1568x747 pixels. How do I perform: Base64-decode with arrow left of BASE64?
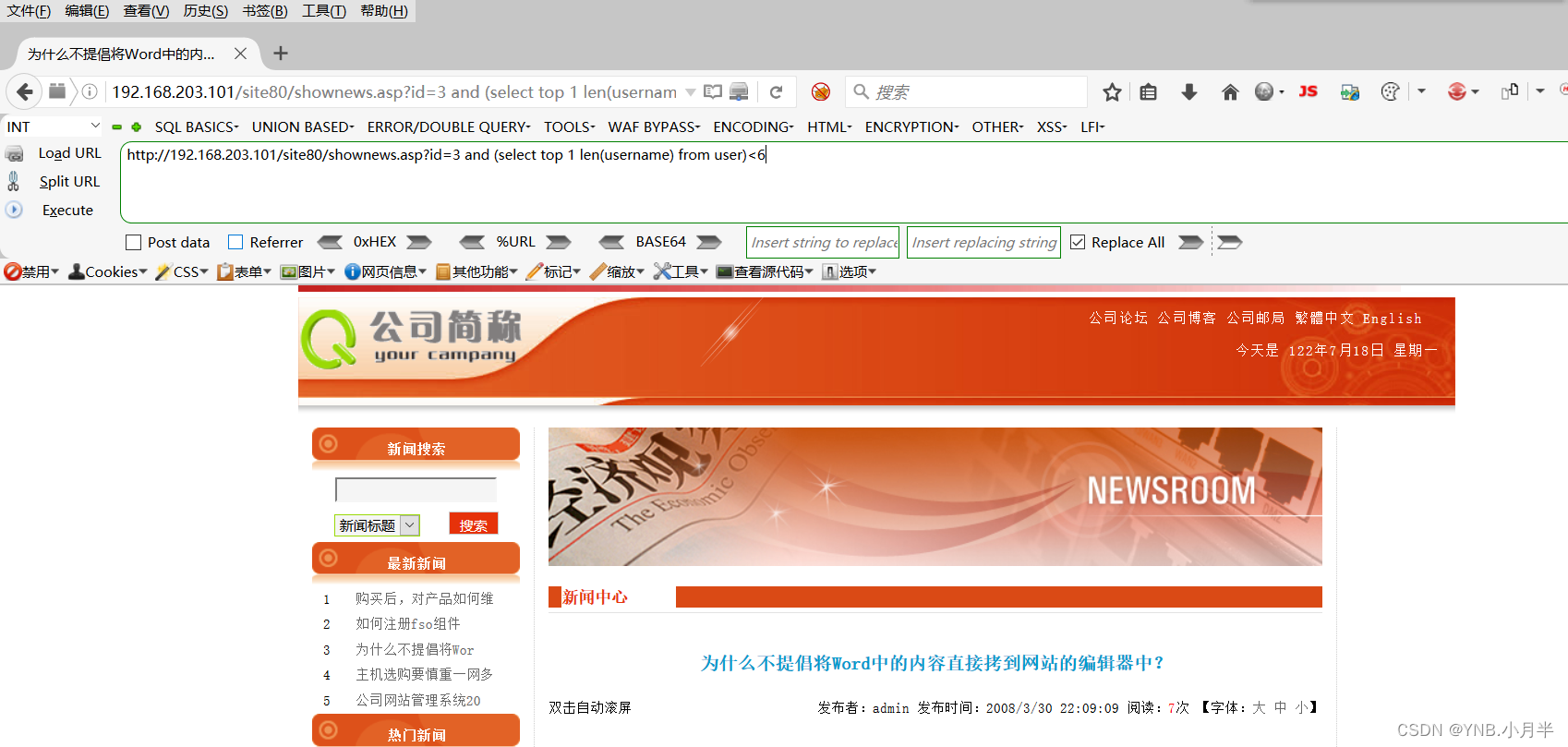(x=611, y=242)
